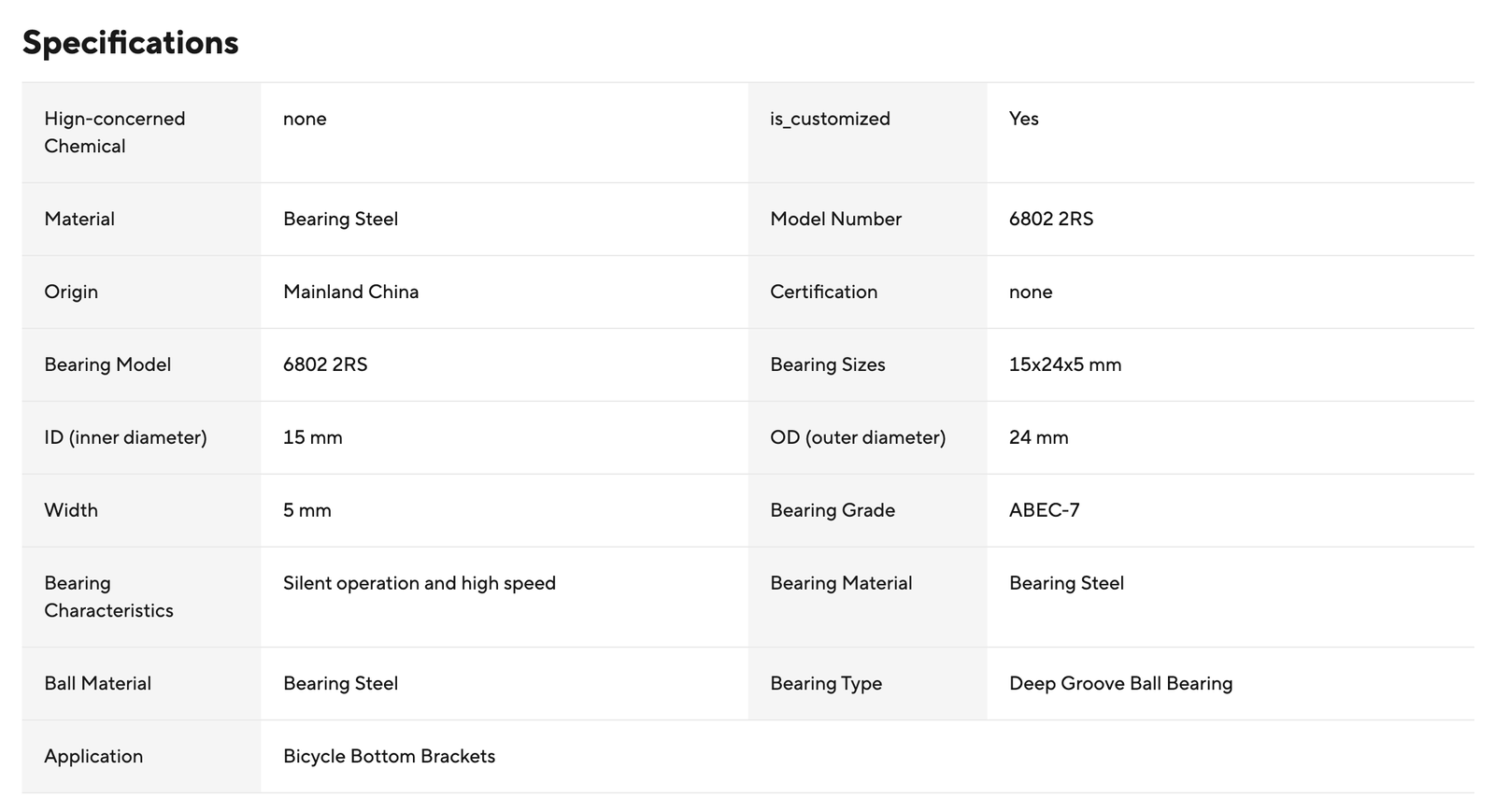
Task: Select 'Bearing Steel' beside Ball Material
Action: pyautogui.click(x=340, y=683)
